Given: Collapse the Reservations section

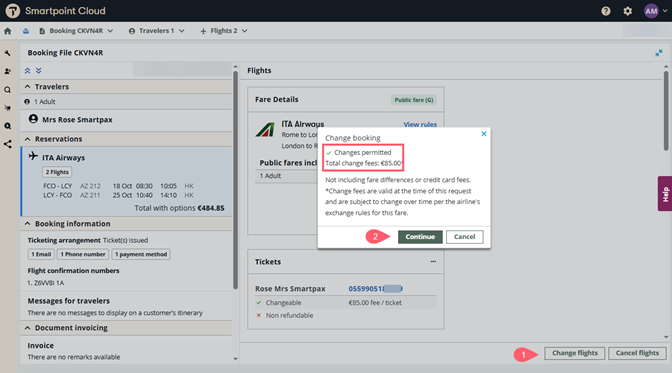Looking at the screenshot, I should tap(27, 139).
